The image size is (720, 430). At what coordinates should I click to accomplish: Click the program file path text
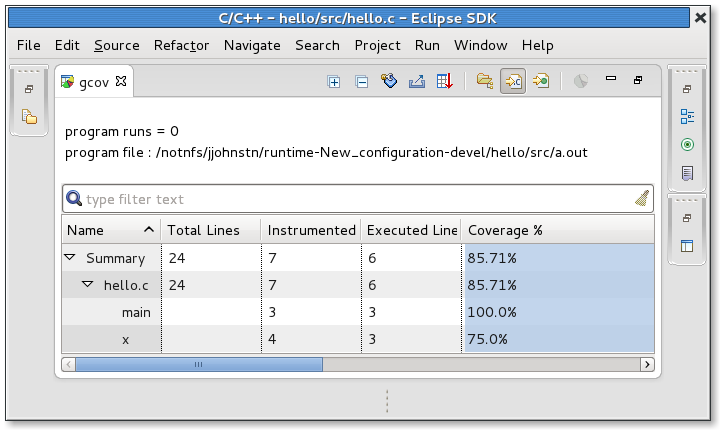[x=326, y=153]
